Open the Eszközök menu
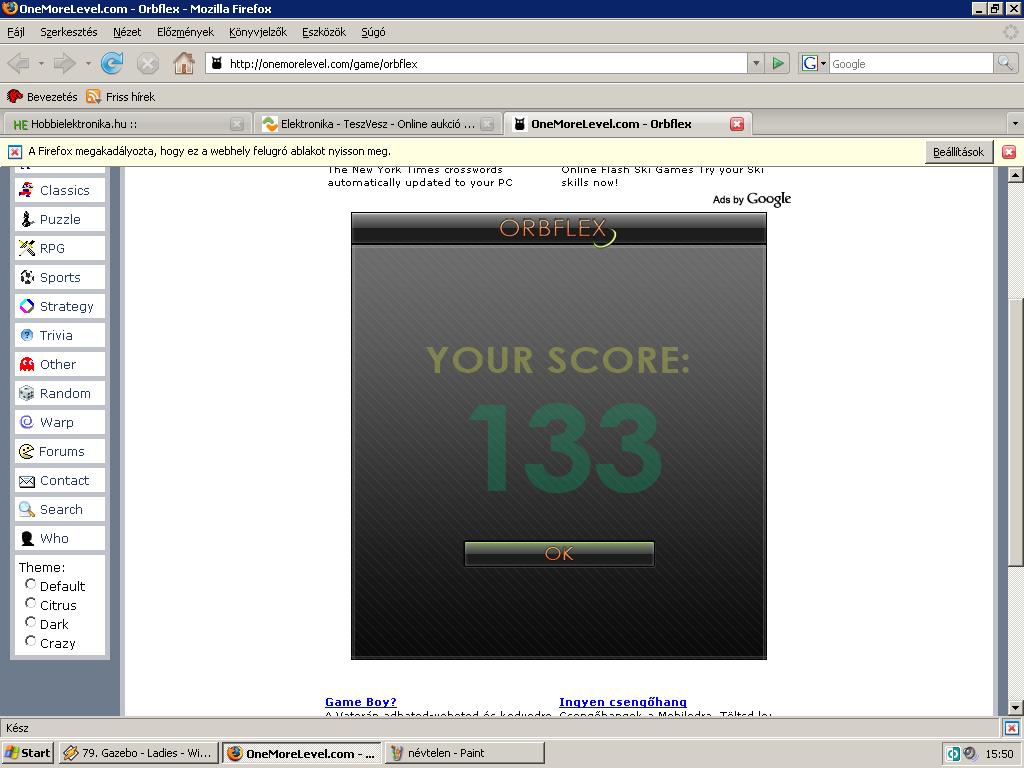This screenshot has width=1024, height=768. point(324,32)
